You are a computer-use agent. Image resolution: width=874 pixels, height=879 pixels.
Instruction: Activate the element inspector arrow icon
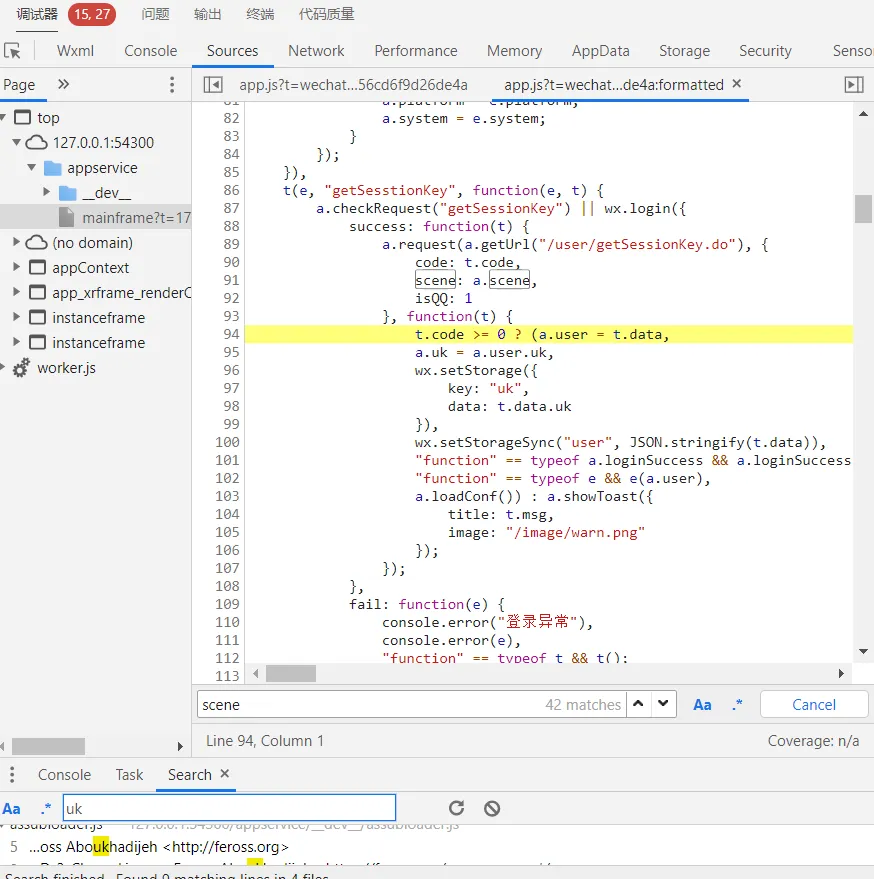pos(12,51)
